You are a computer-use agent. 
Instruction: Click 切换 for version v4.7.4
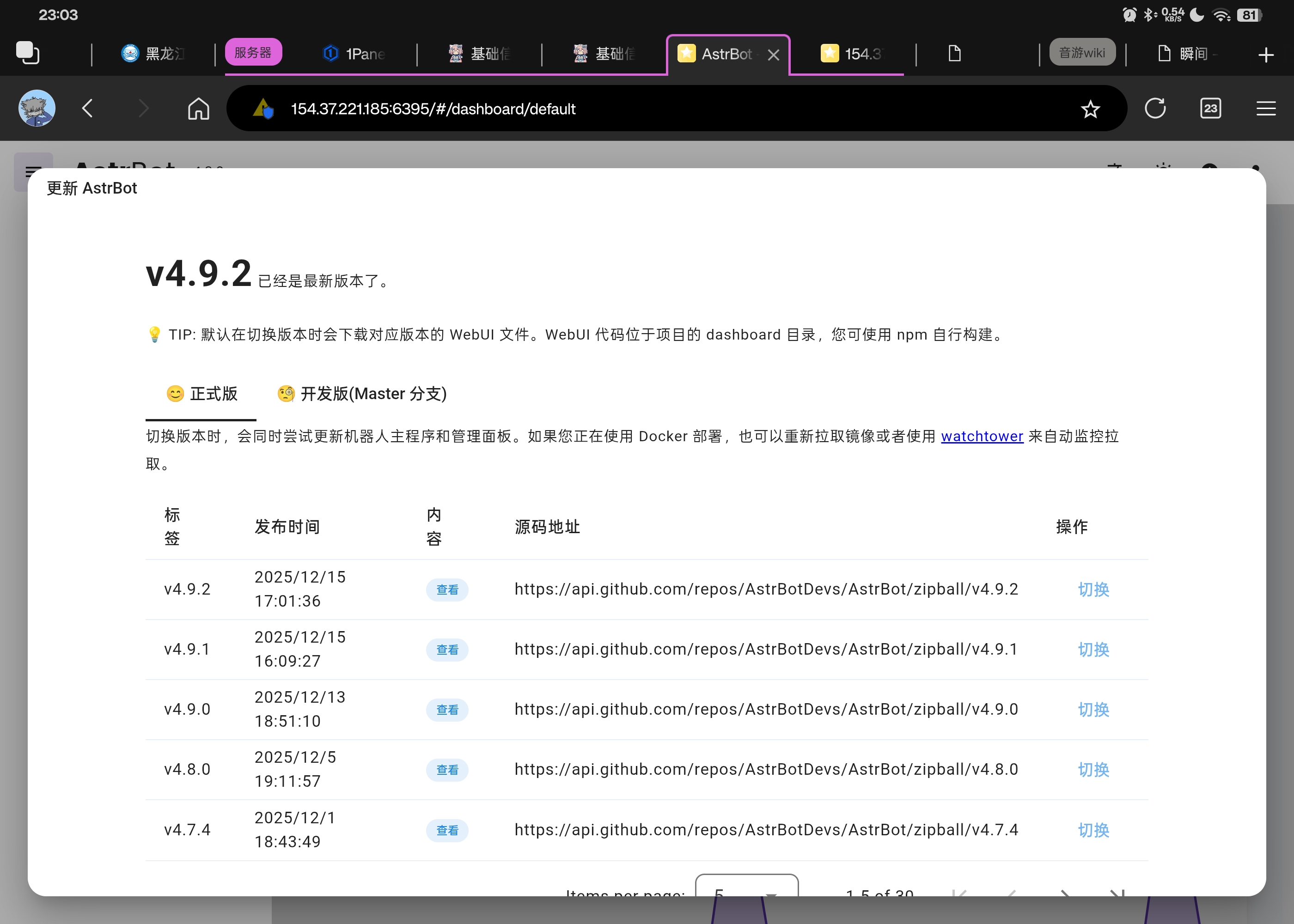[1093, 830]
